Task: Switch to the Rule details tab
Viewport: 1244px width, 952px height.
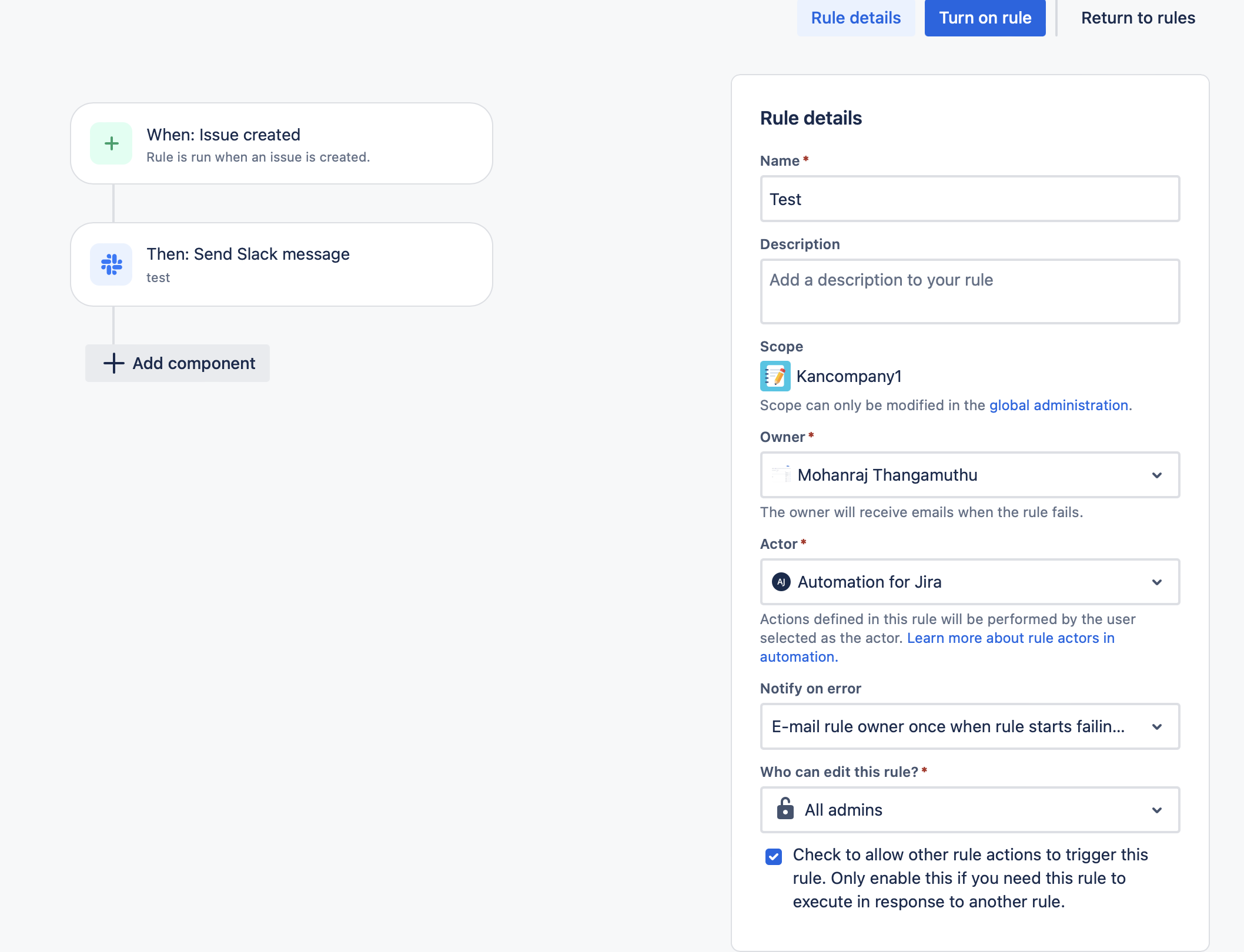Action: tap(855, 18)
